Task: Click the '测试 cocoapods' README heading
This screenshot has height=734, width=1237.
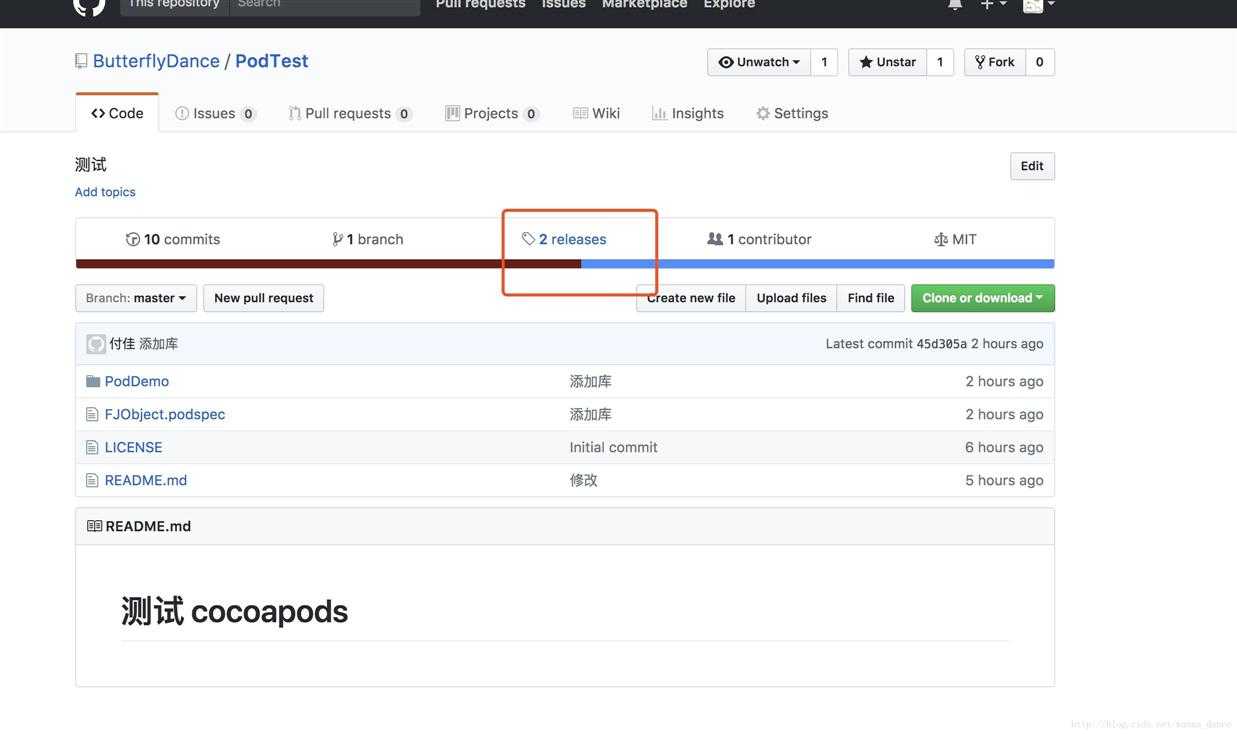Action: [x=235, y=611]
